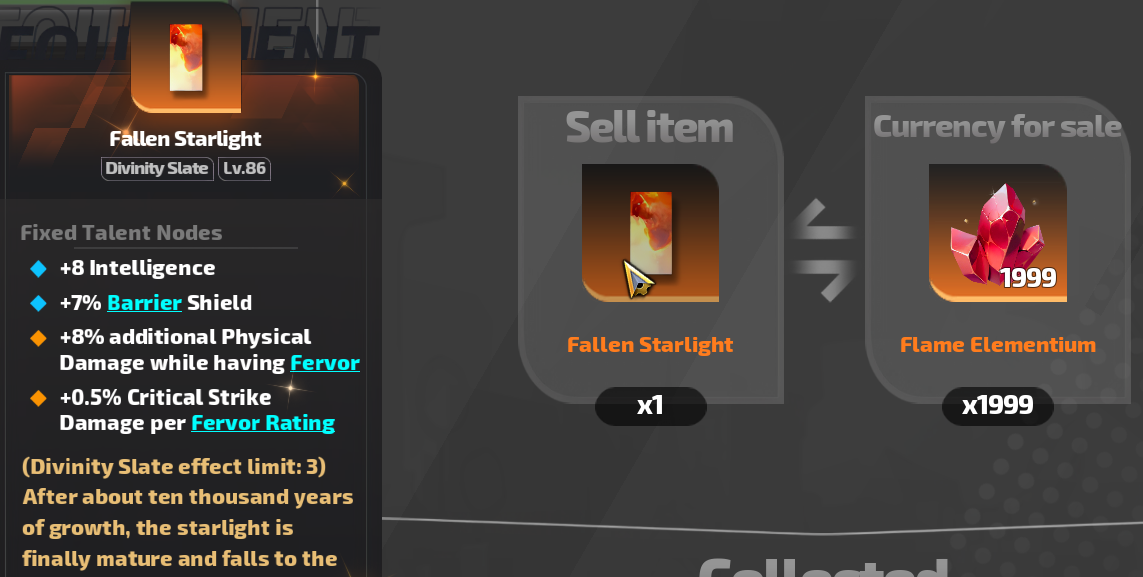Open the Fervor Rating keyword link
1143x577 pixels.
tap(263, 423)
